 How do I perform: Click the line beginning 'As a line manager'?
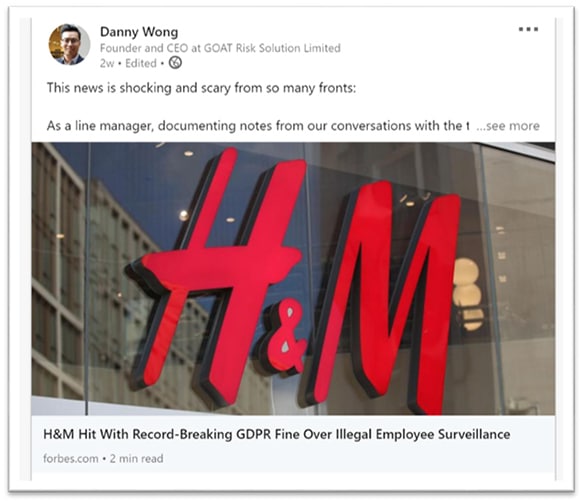(x=258, y=126)
